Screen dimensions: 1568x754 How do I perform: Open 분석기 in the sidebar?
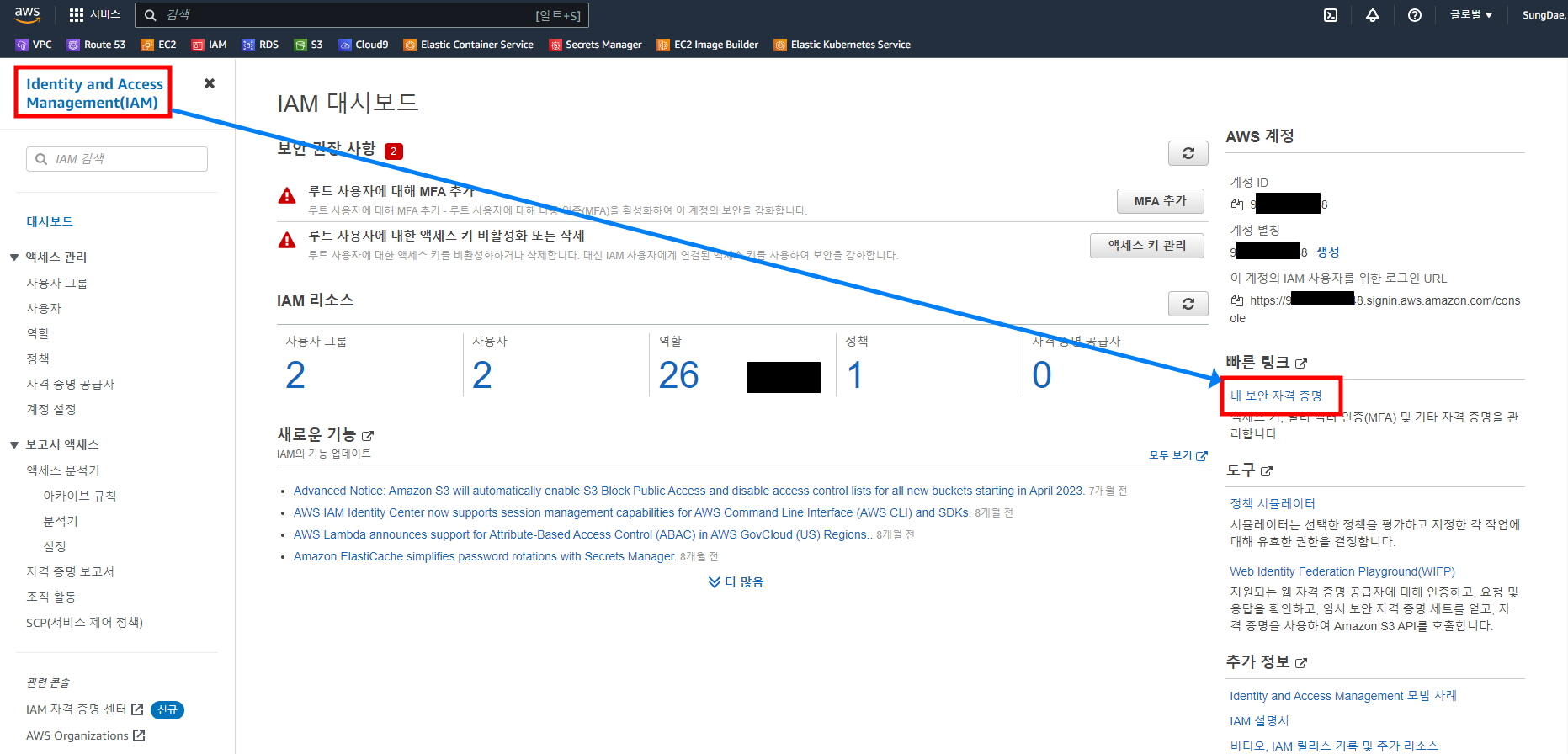pyautogui.click(x=61, y=521)
